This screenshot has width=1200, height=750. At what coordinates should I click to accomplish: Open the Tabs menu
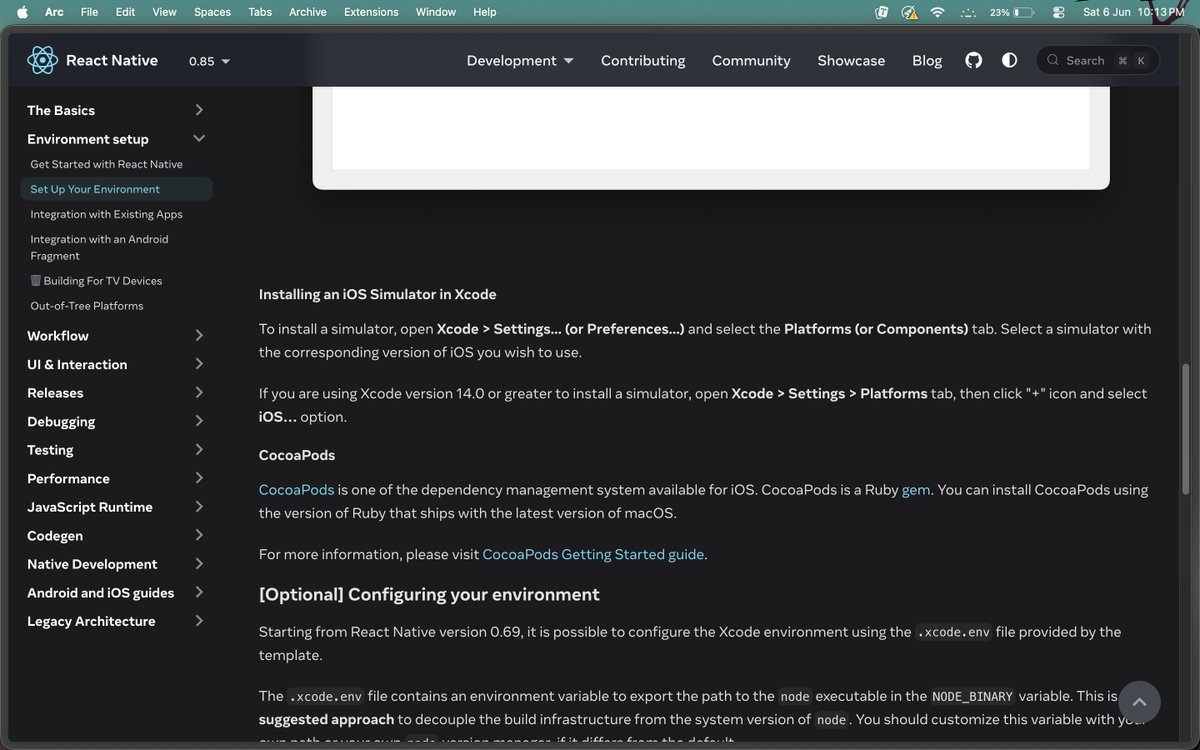(260, 12)
